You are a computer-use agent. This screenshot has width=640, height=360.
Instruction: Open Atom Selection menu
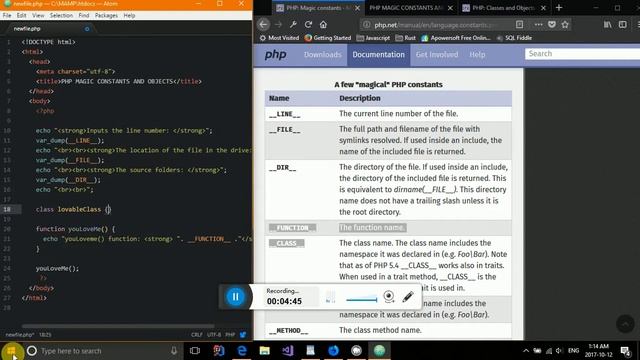point(61,16)
